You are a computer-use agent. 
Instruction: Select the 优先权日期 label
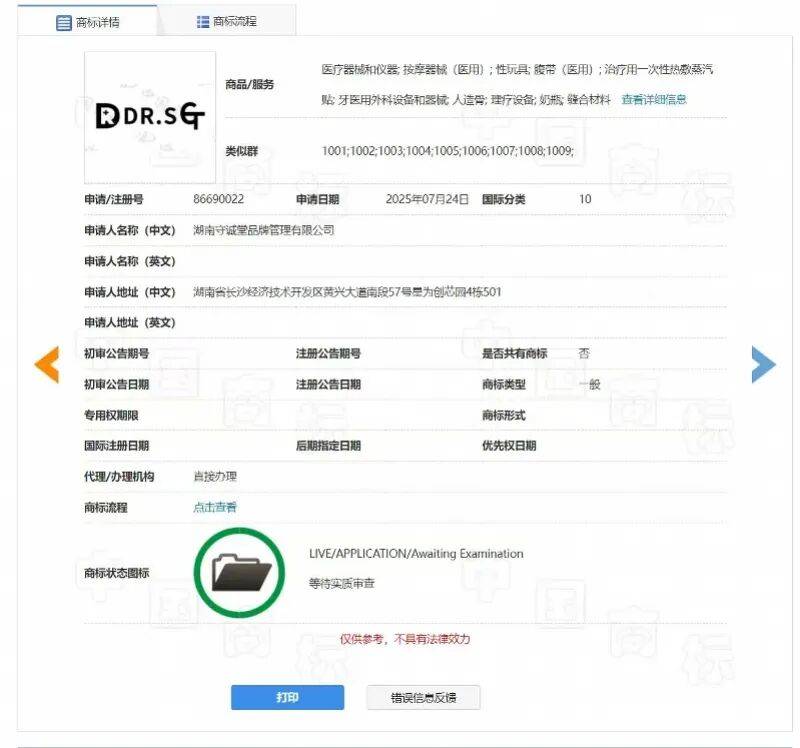click(x=509, y=445)
